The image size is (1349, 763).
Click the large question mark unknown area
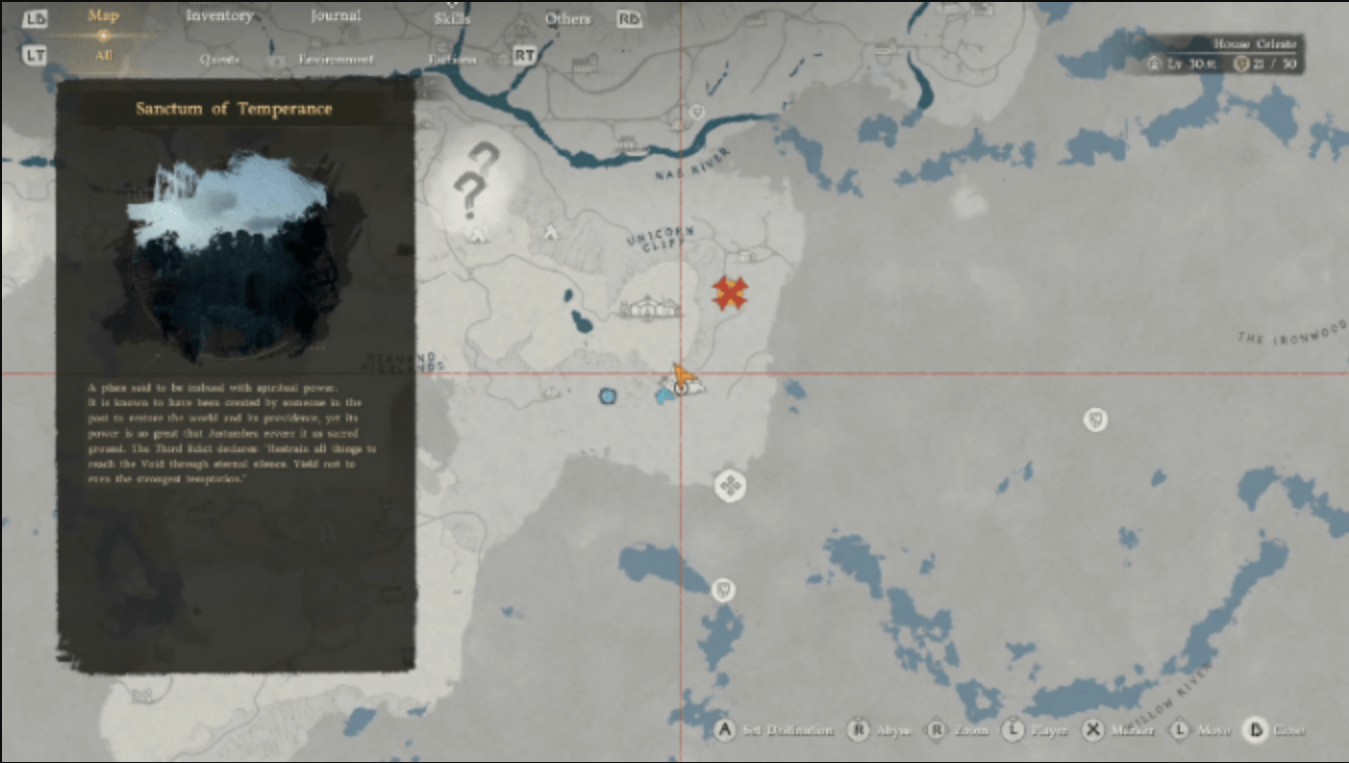[x=475, y=180]
